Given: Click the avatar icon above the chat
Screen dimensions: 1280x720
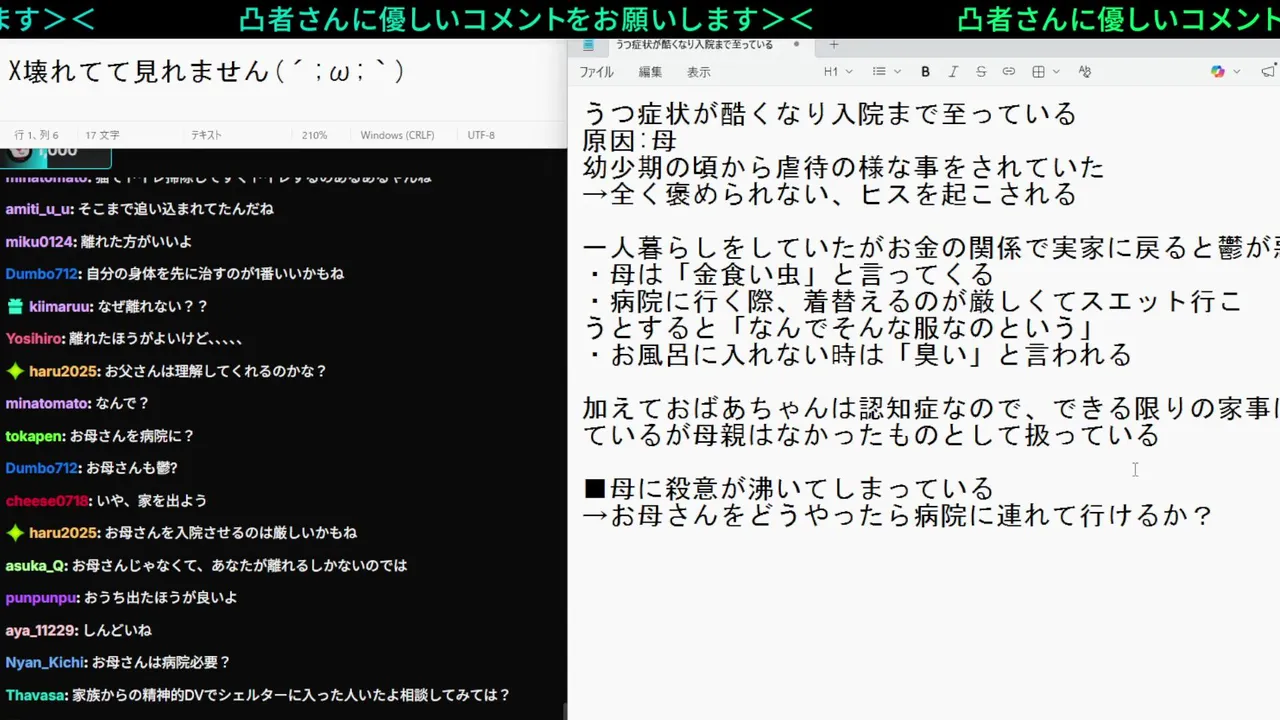Looking at the screenshot, I should [x=19, y=153].
